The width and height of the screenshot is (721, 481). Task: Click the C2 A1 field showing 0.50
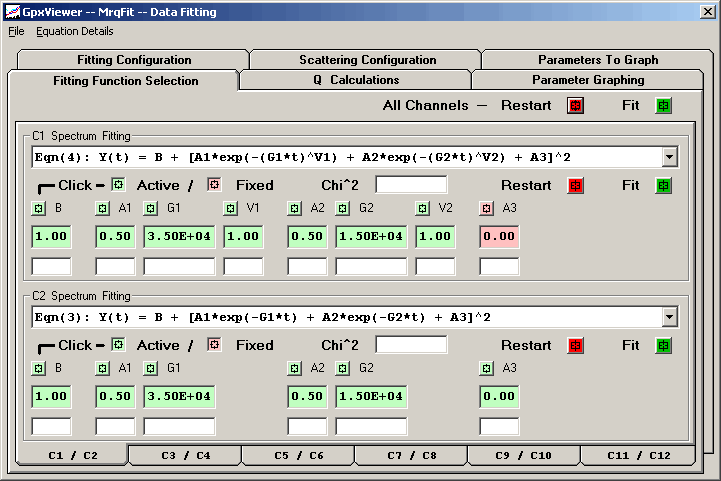click(x=115, y=396)
